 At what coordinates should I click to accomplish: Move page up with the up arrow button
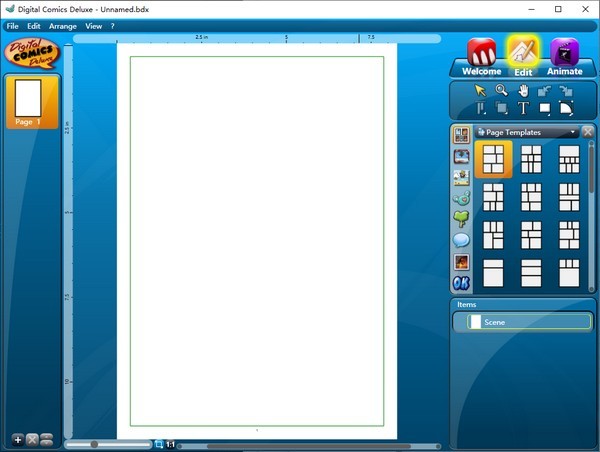pyautogui.click(x=46, y=437)
